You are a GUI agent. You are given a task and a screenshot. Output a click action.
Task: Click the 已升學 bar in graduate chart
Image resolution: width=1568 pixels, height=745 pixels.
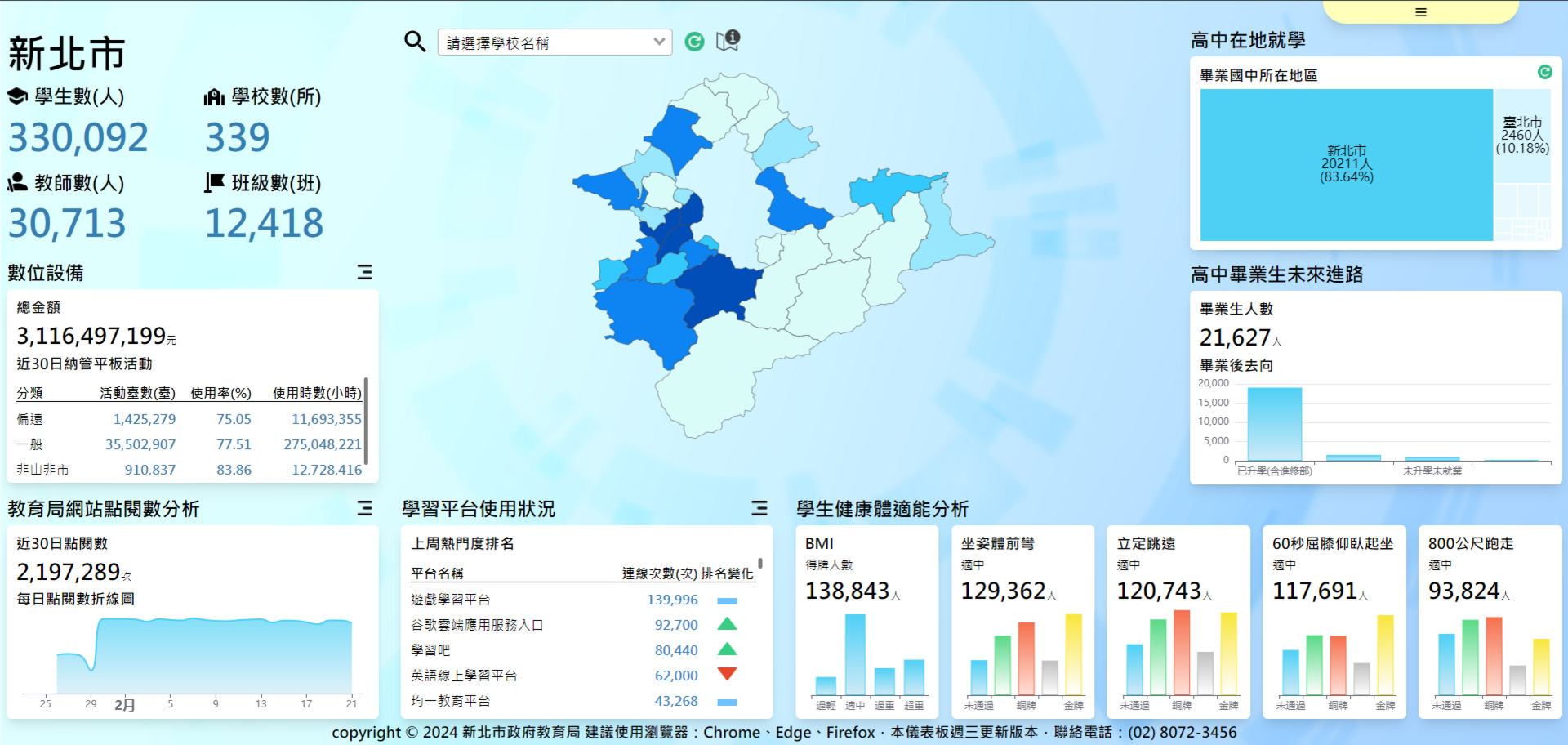1274,424
